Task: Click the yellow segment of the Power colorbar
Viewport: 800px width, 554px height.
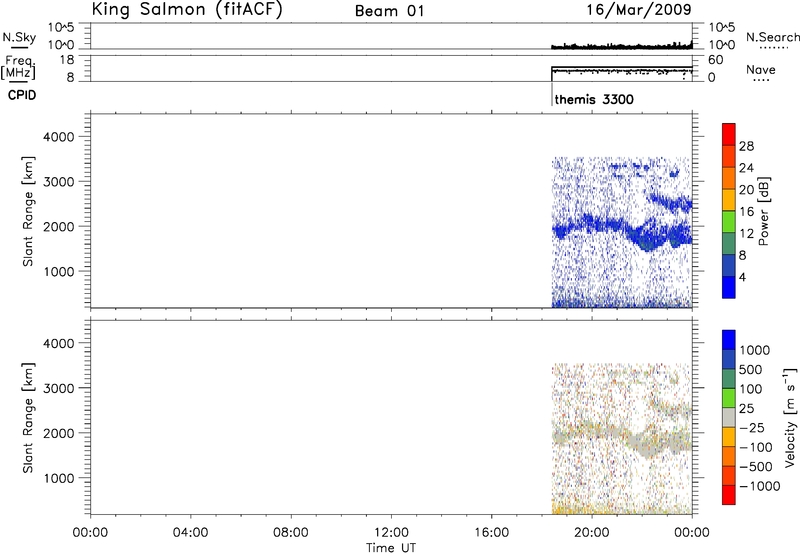Action: pos(729,199)
